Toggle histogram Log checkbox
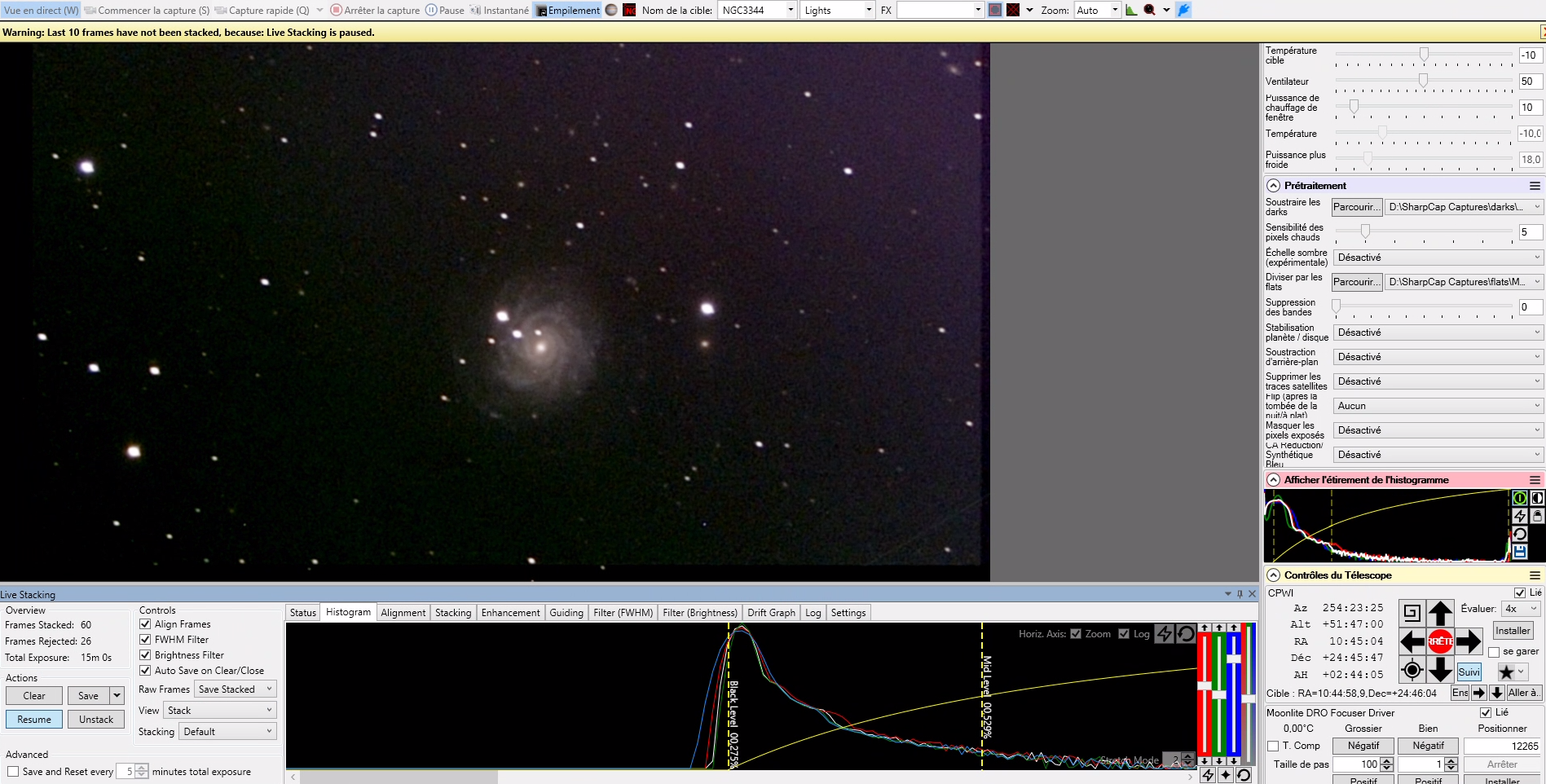This screenshot has width=1546, height=784. [x=1124, y=634]
